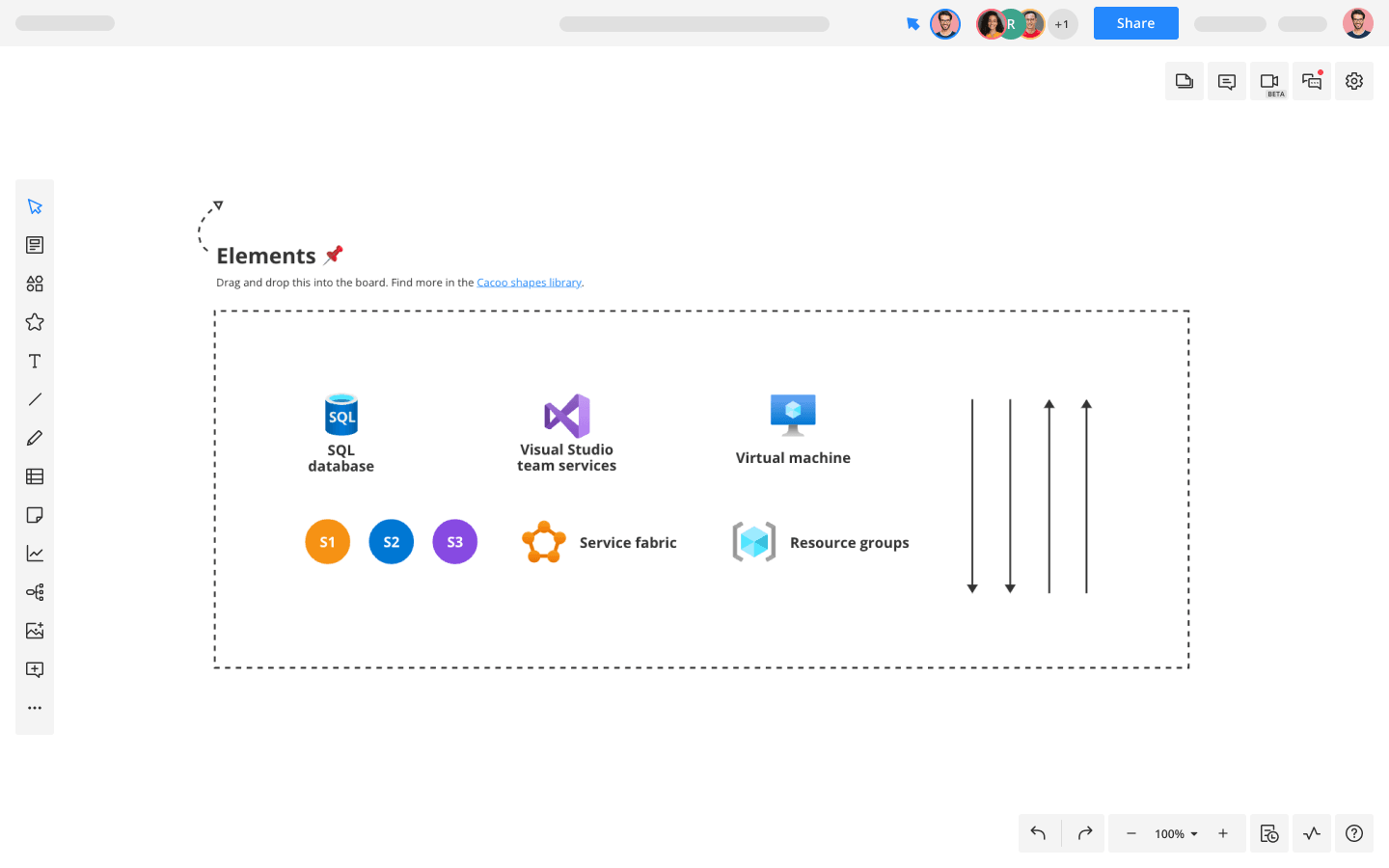Image resolution: width=1389 pixels, height=868 pixels.
Task: Open the sheets panel icon
Action: (1185, 81)
